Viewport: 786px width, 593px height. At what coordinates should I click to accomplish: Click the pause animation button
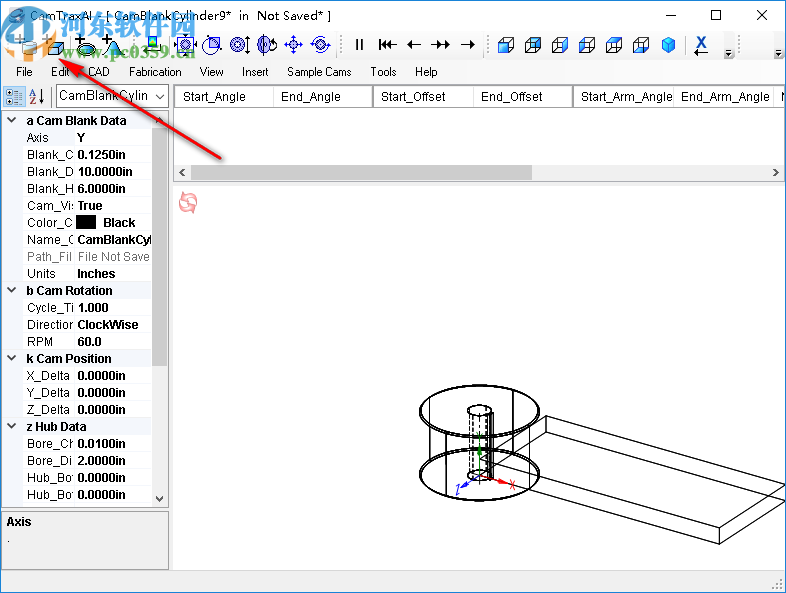tap(360, 45)
